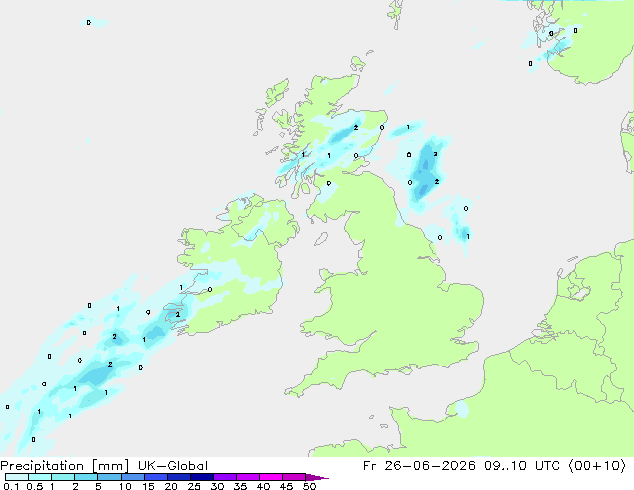Click the 2–5 mm legend color box
Viewport: 634px width, 490px height.
[86, 477]
